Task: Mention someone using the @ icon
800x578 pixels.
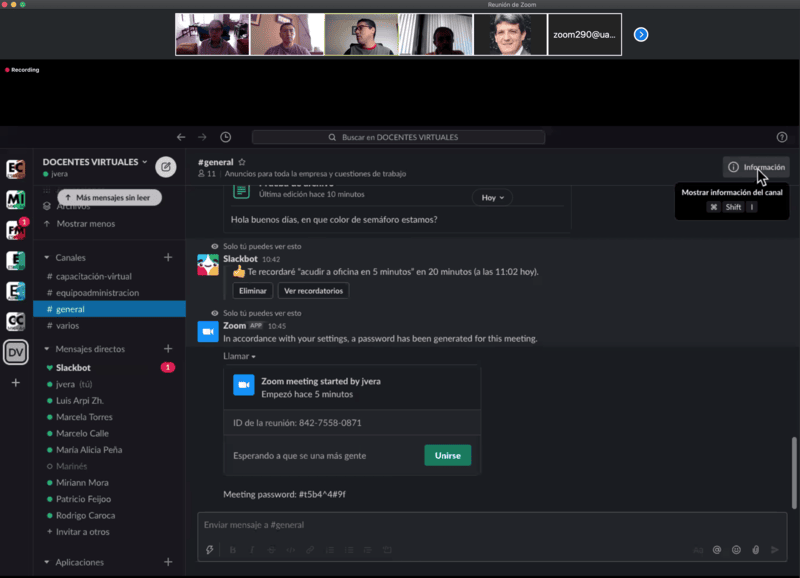Action: click(x=717, y=550)
